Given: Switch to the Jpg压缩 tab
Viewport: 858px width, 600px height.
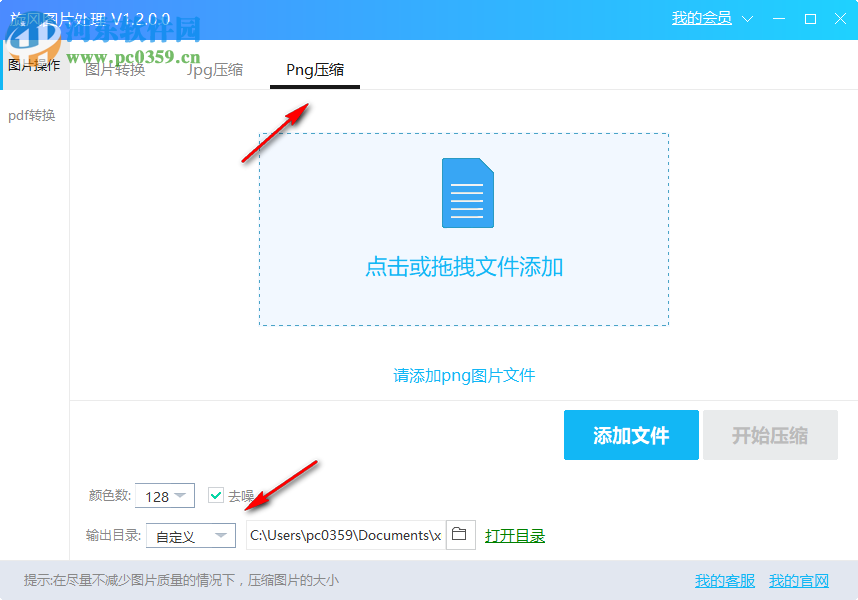Looking at the screenshot, I should [214, 70].
